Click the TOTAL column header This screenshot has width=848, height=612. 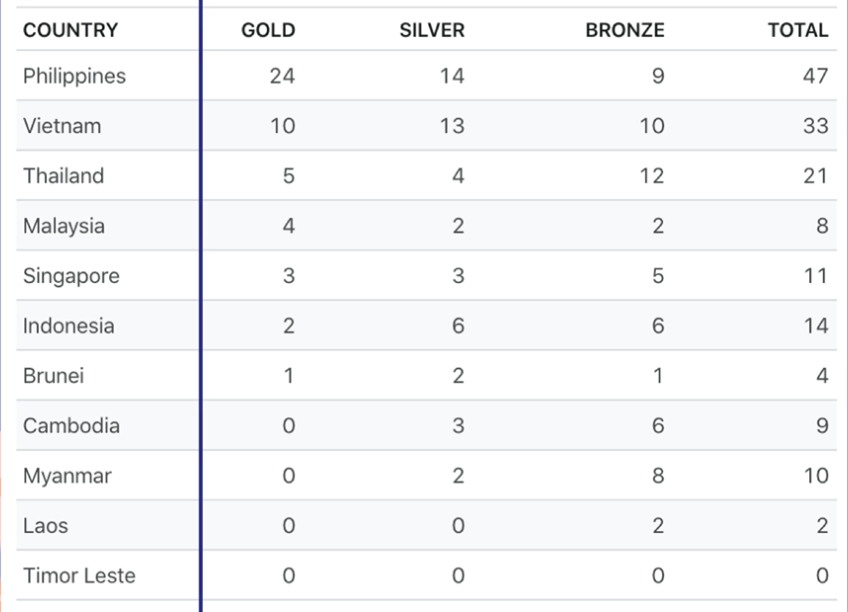[x=798, y=30]
